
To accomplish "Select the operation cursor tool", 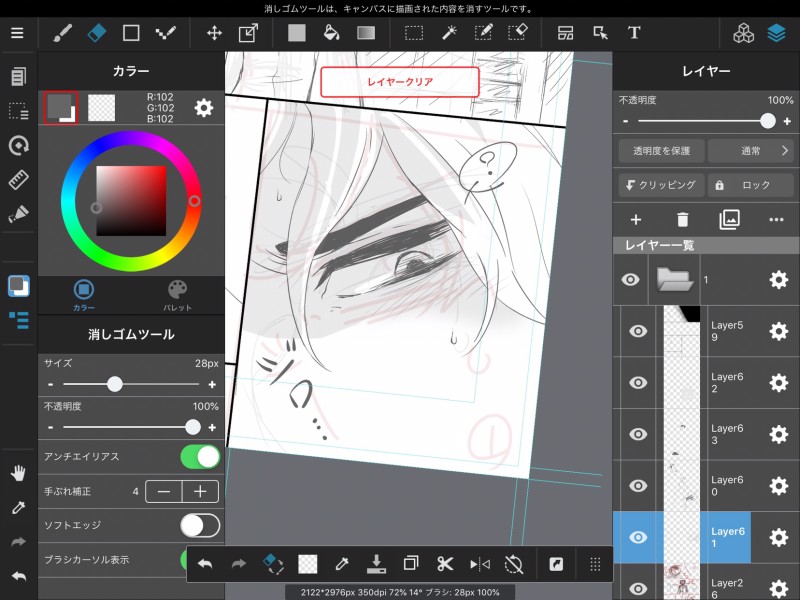I will tap(600, 33).
